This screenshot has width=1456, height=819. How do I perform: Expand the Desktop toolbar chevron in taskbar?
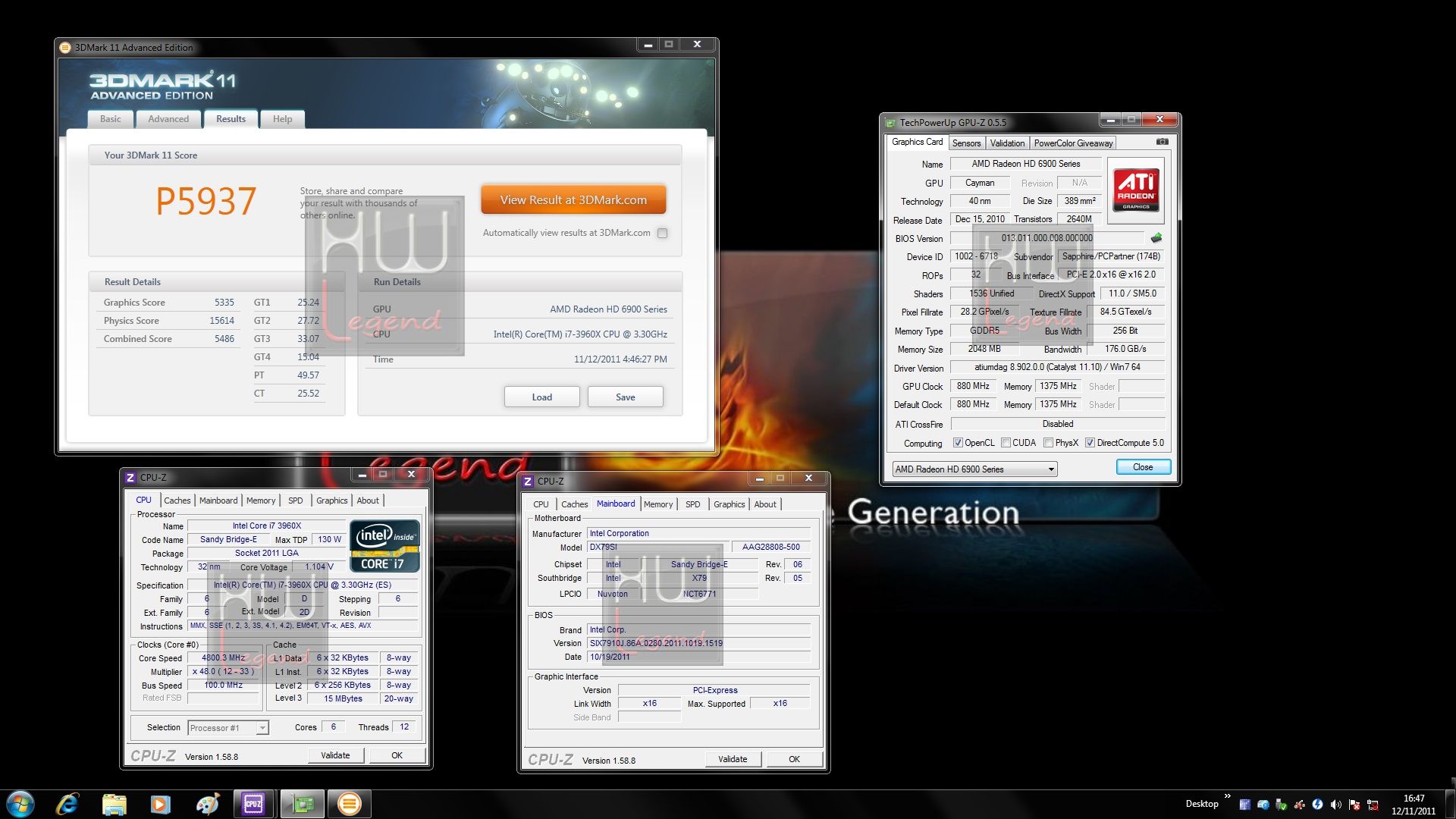1227,796
